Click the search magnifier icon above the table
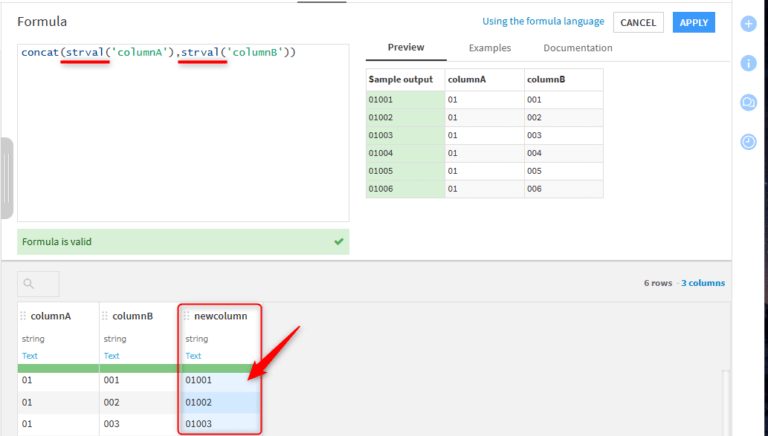 (29, 284)
